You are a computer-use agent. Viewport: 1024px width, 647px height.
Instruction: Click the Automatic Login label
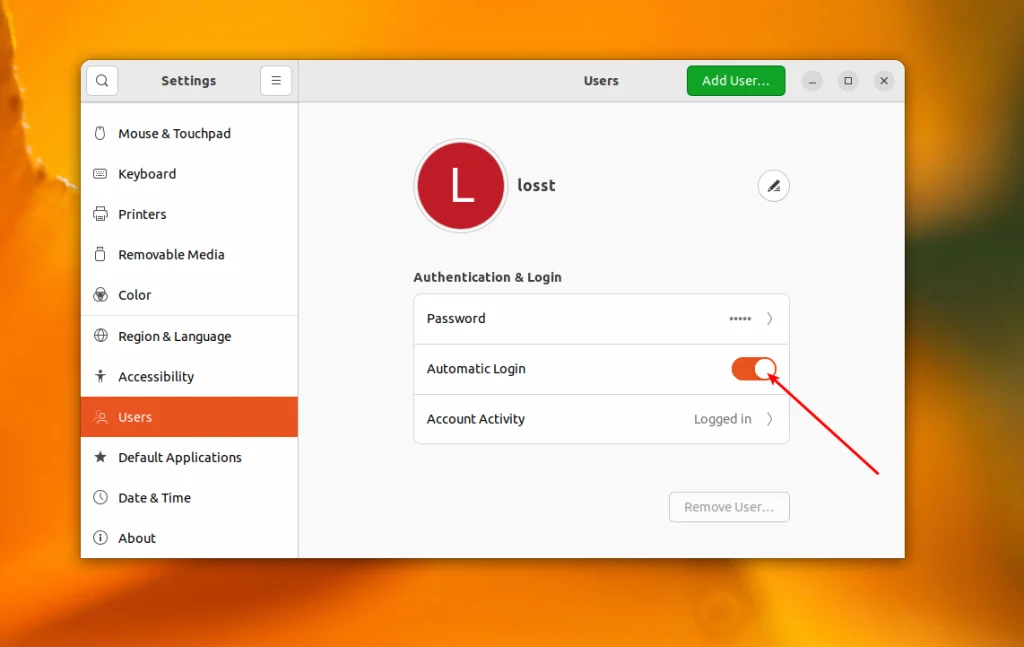(476, 369)
